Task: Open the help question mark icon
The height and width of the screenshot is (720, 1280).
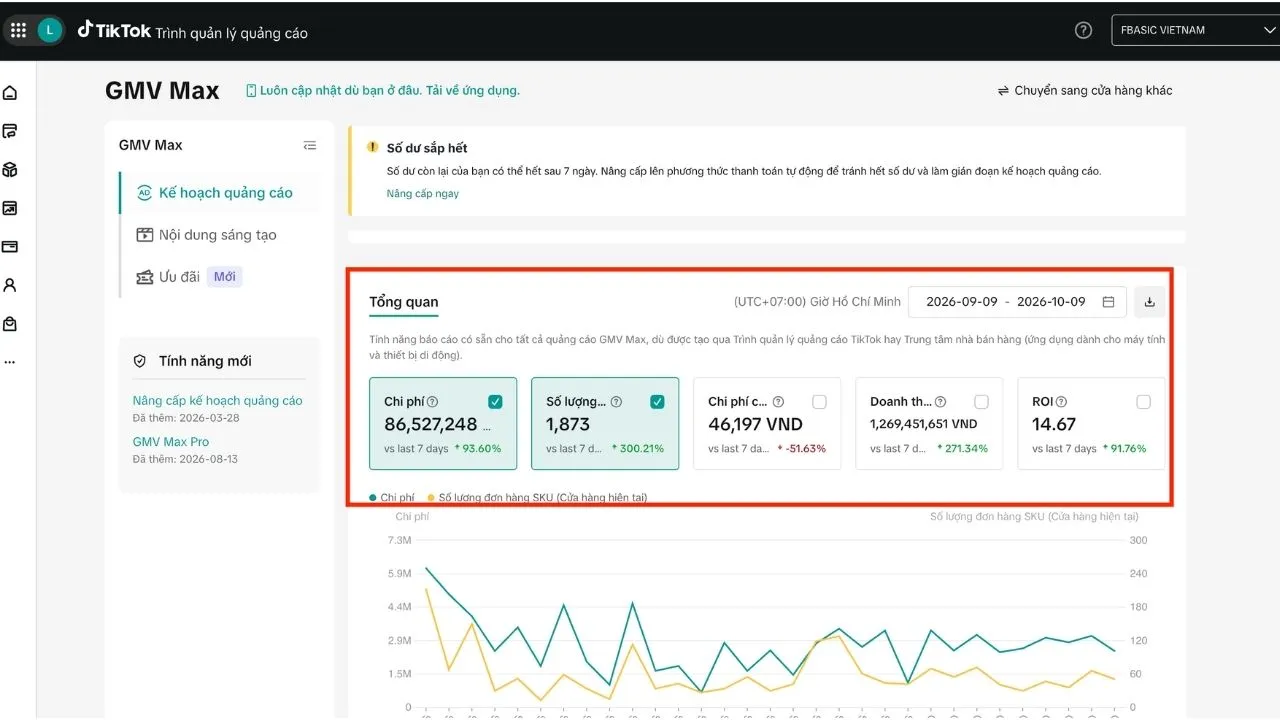Action: [1083, 30]
